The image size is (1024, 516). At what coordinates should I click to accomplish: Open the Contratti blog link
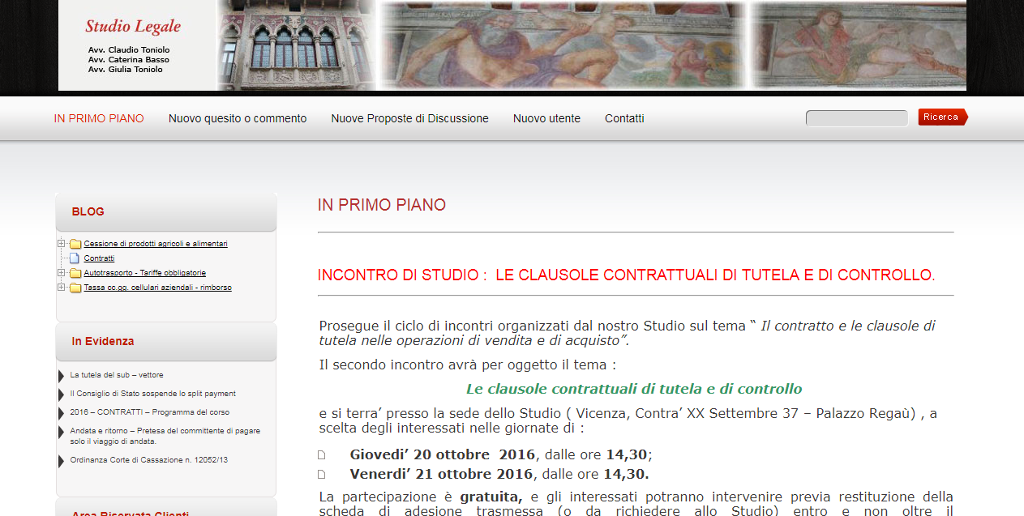point(99,259)
